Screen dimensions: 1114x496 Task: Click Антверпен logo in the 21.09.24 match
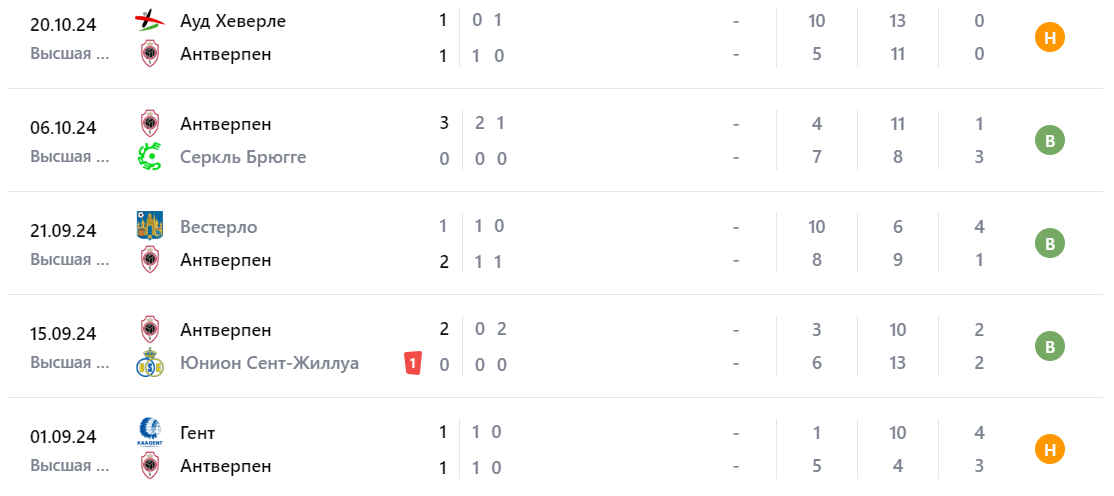click(149, 260)
